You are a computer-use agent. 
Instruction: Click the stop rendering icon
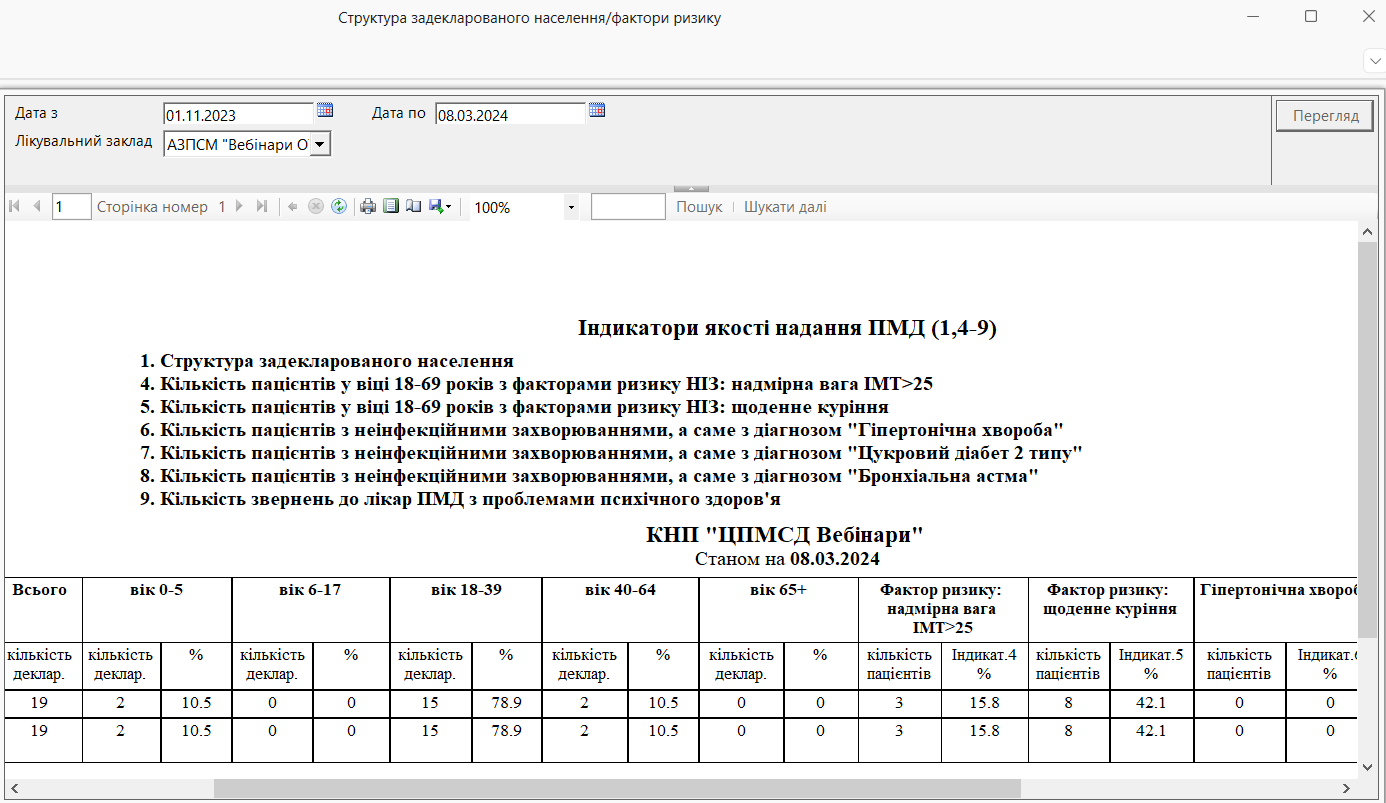pos(316,206)
